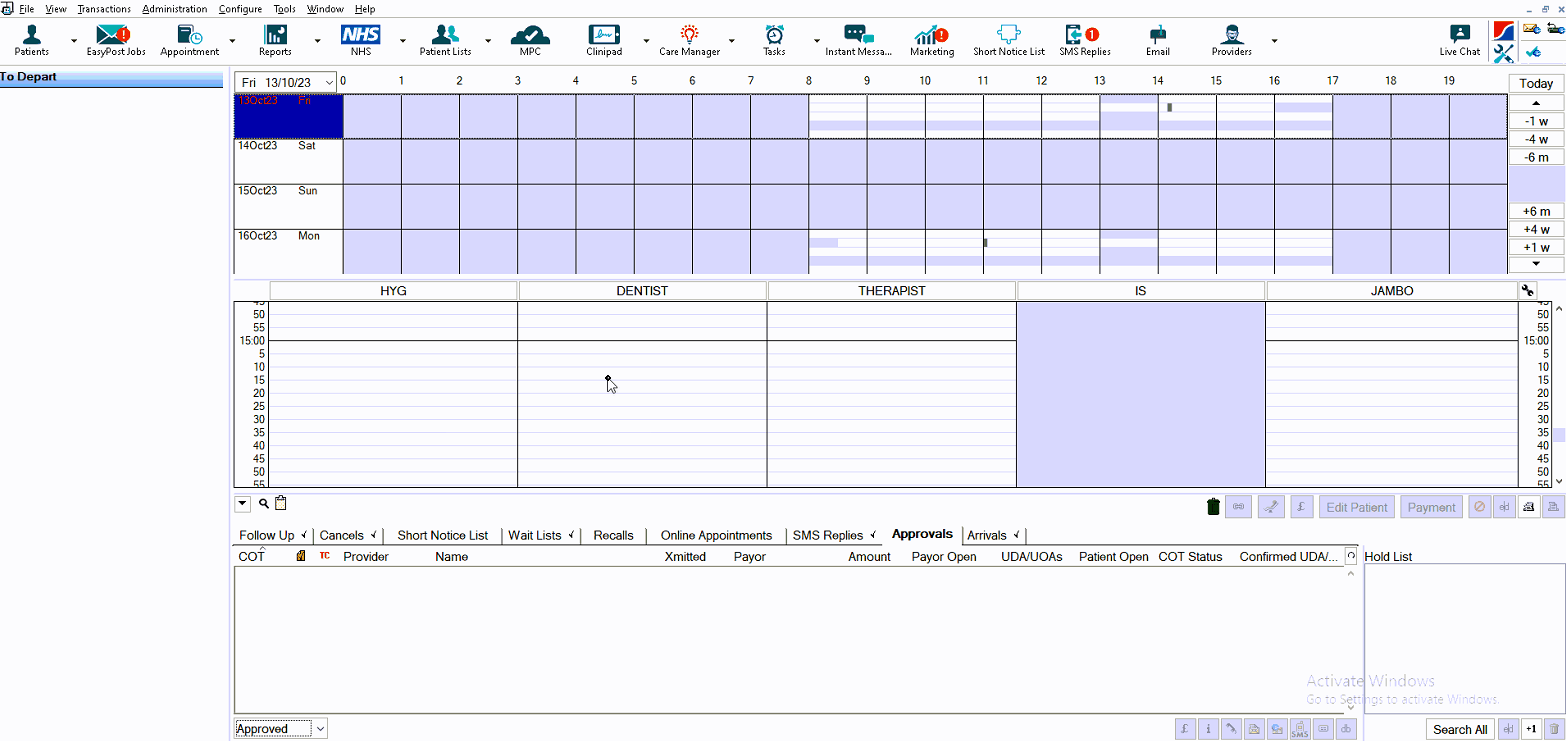Open the Patients toolbar icon
Image resolution: width=1566 pixels, height=741 pixels.
point(32,40)
